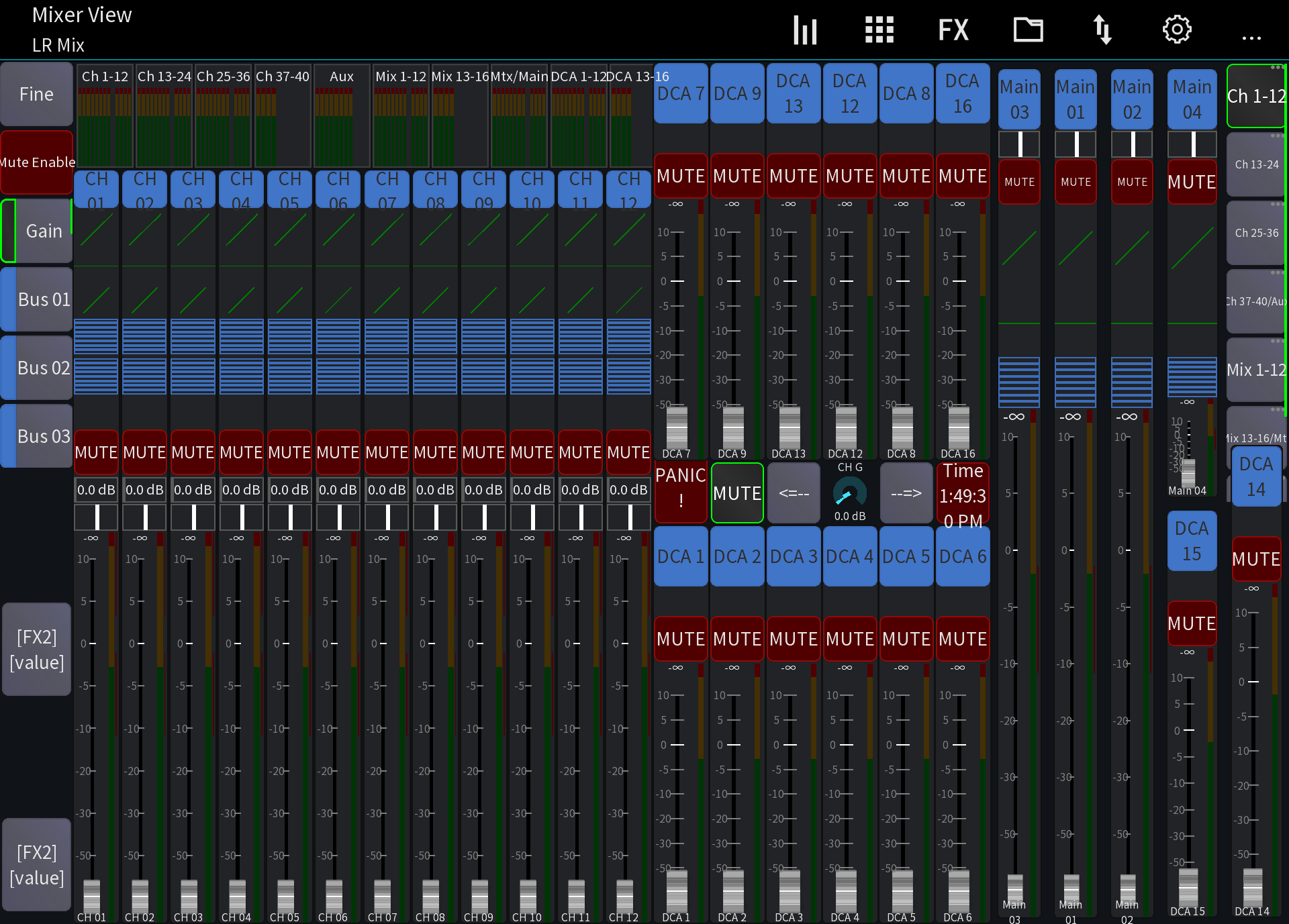
Task: Switch to the Ch 13-24 fader bank tab
Action: pyautogui.click(x=1256, y=164)
